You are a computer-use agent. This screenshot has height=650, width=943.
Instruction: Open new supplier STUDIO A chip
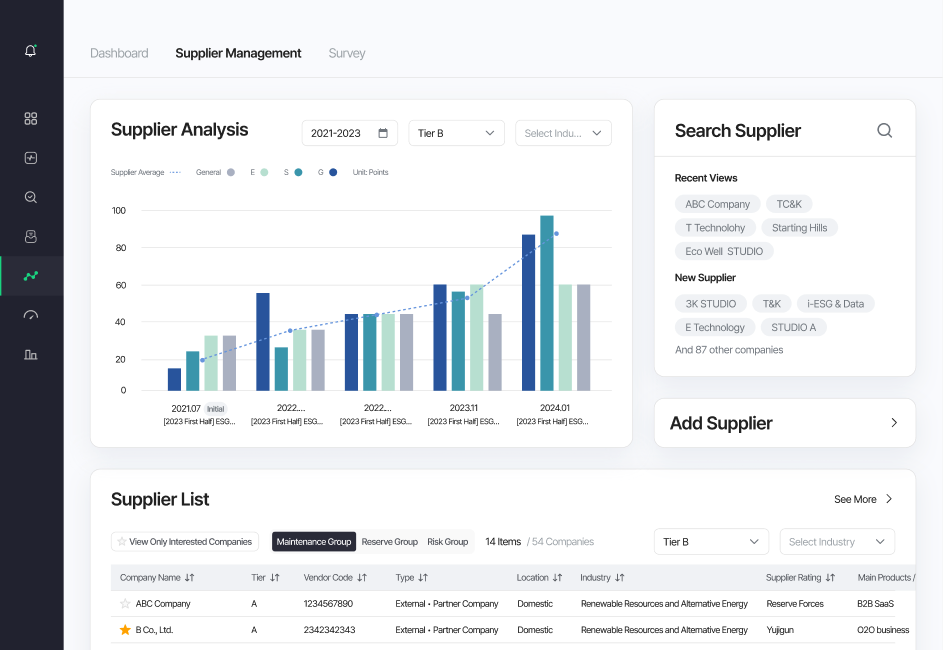pyautogui.click(x=793, y=327)
